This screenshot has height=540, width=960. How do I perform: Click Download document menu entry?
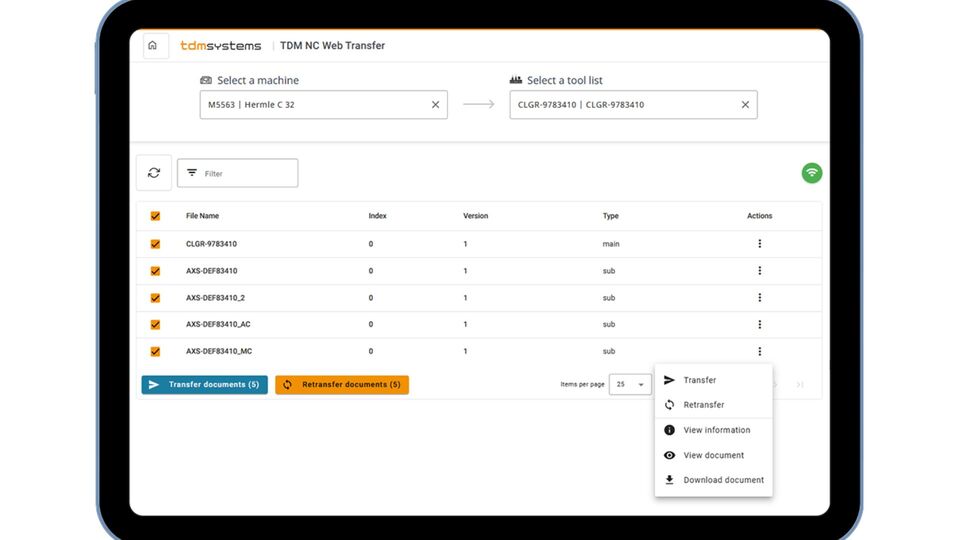[x=723, y=480]
